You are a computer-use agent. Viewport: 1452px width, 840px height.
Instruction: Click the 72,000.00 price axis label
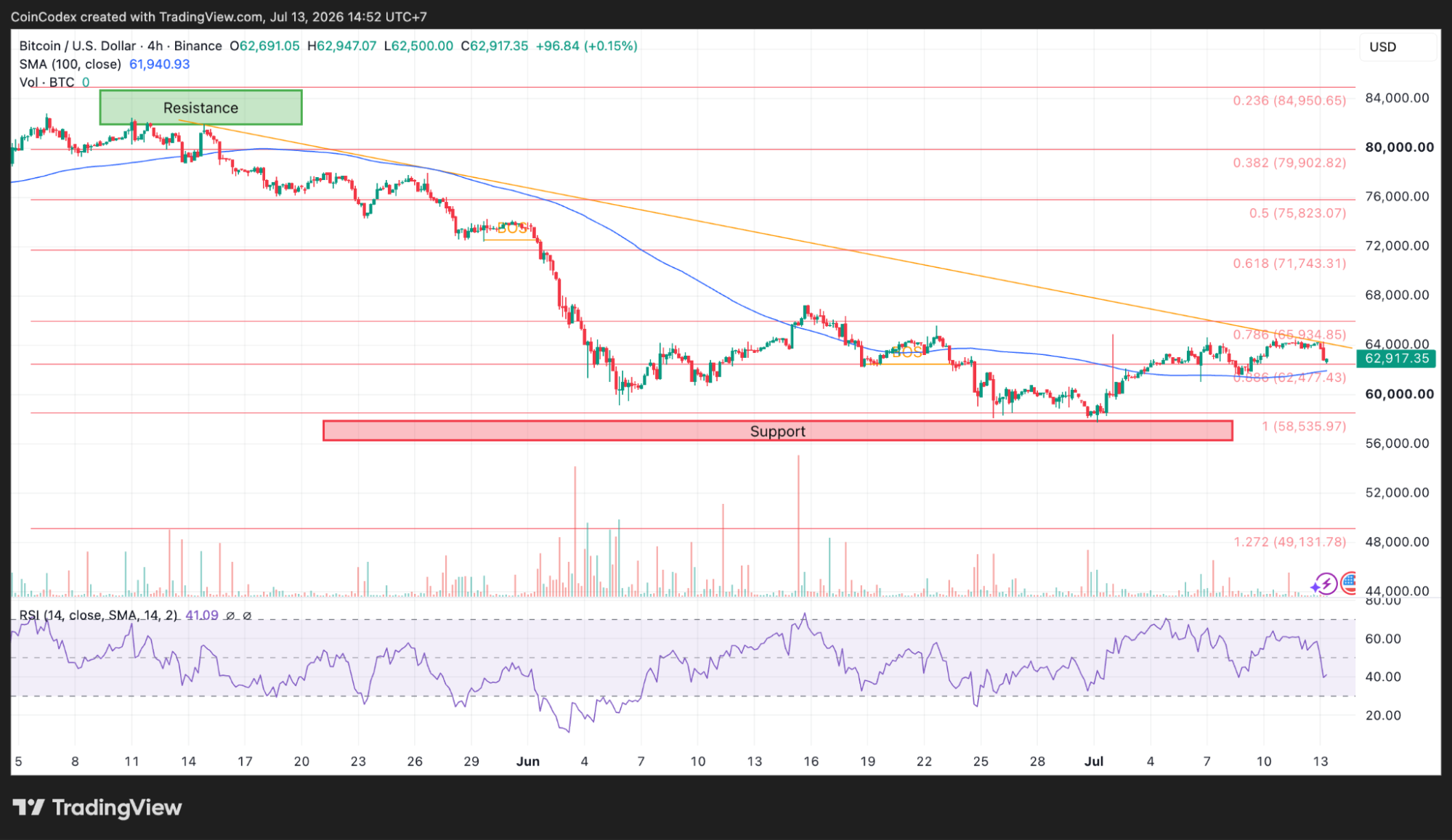point(1397,246)
